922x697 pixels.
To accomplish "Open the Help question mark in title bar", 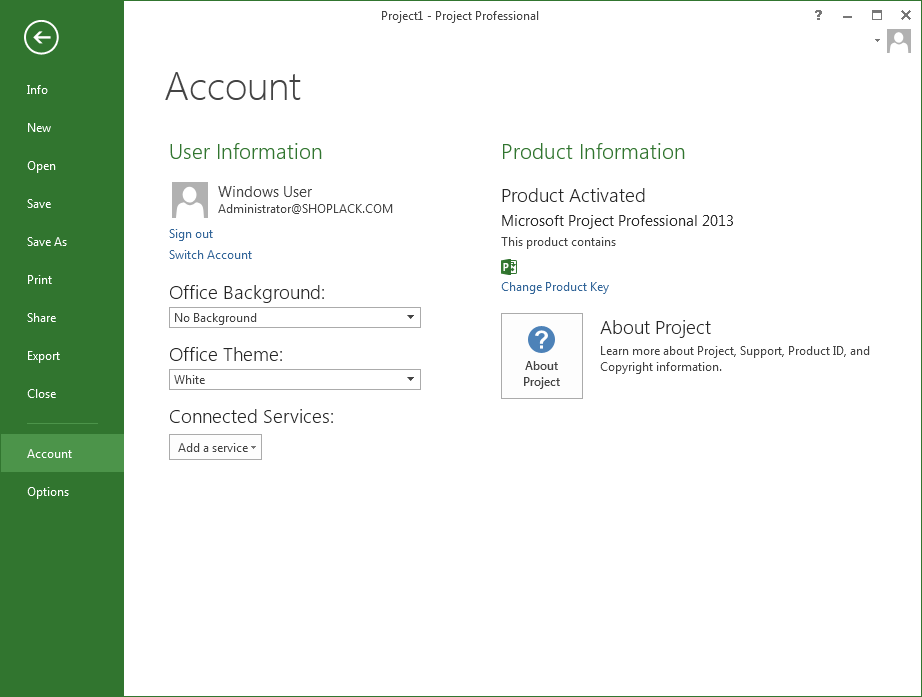I will pos(818,15).
